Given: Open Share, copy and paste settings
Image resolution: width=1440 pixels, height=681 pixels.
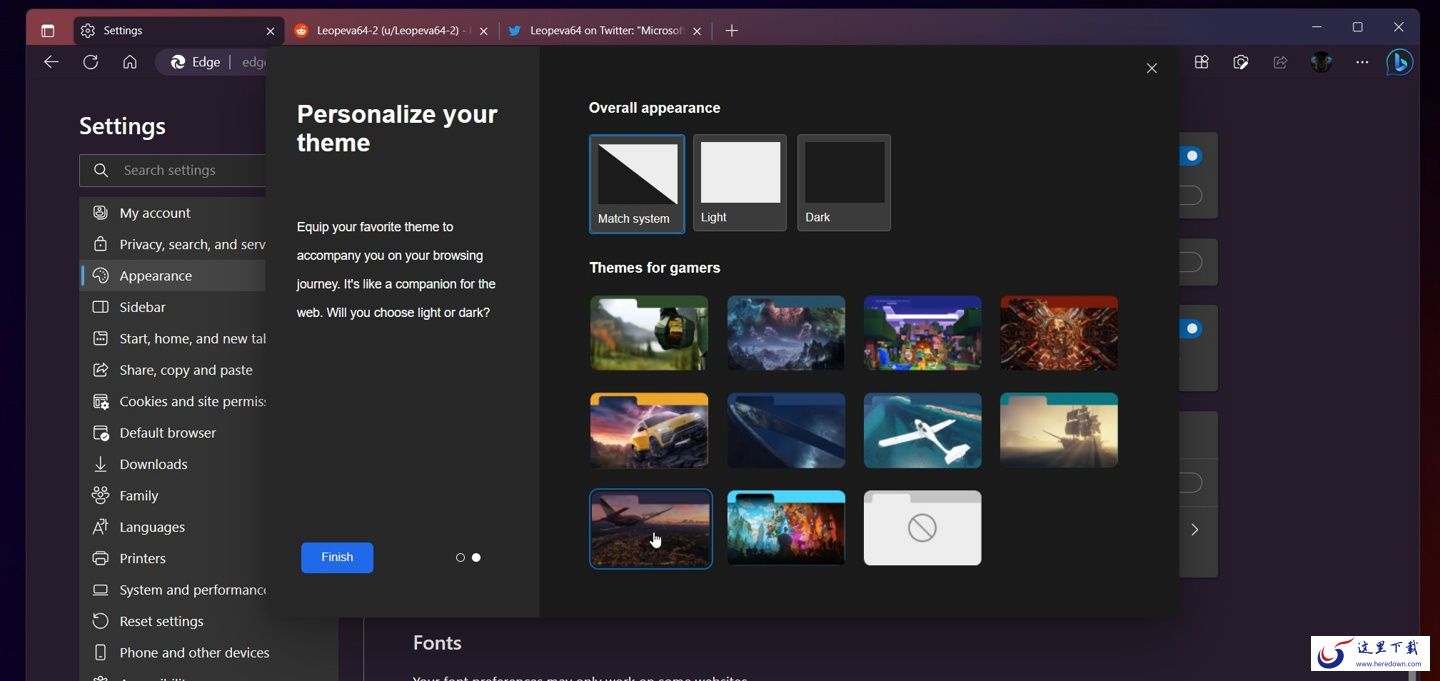Looking at the screenshot, I should (x=174, y=370).
